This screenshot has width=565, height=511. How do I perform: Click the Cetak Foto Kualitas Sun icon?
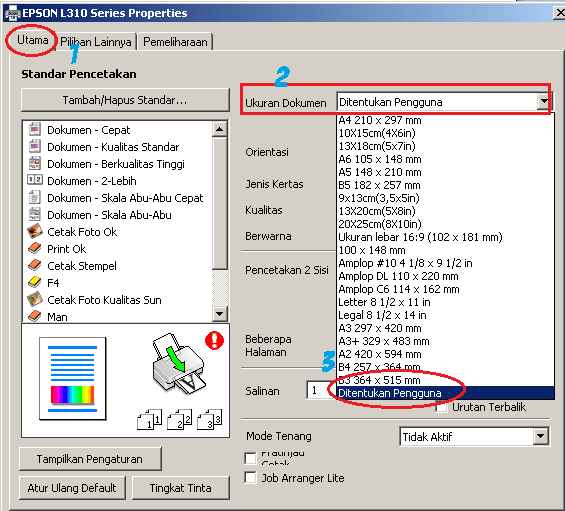click(x=35, y=299)
